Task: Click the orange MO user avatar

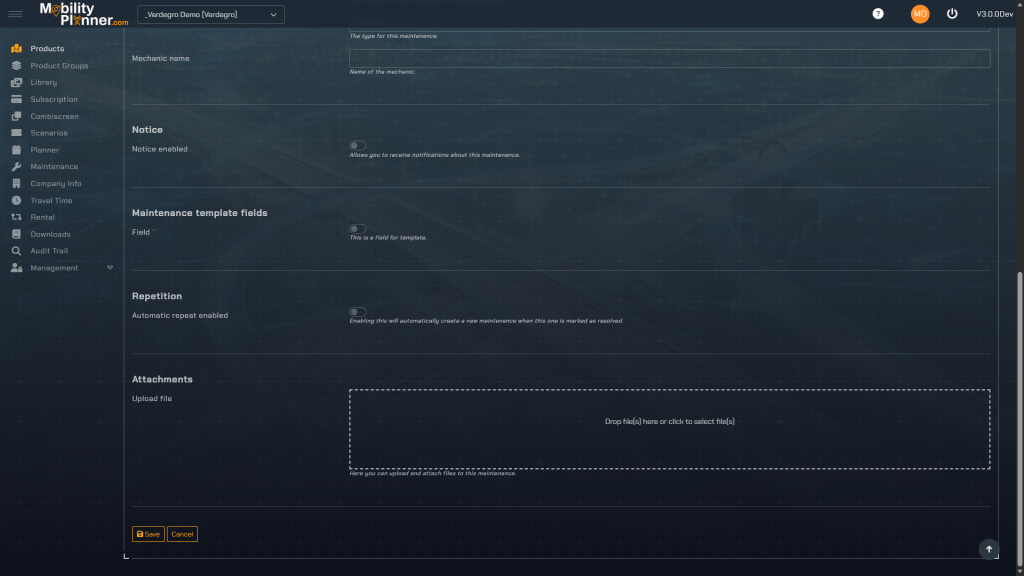Action: click(x=920, y=14)
